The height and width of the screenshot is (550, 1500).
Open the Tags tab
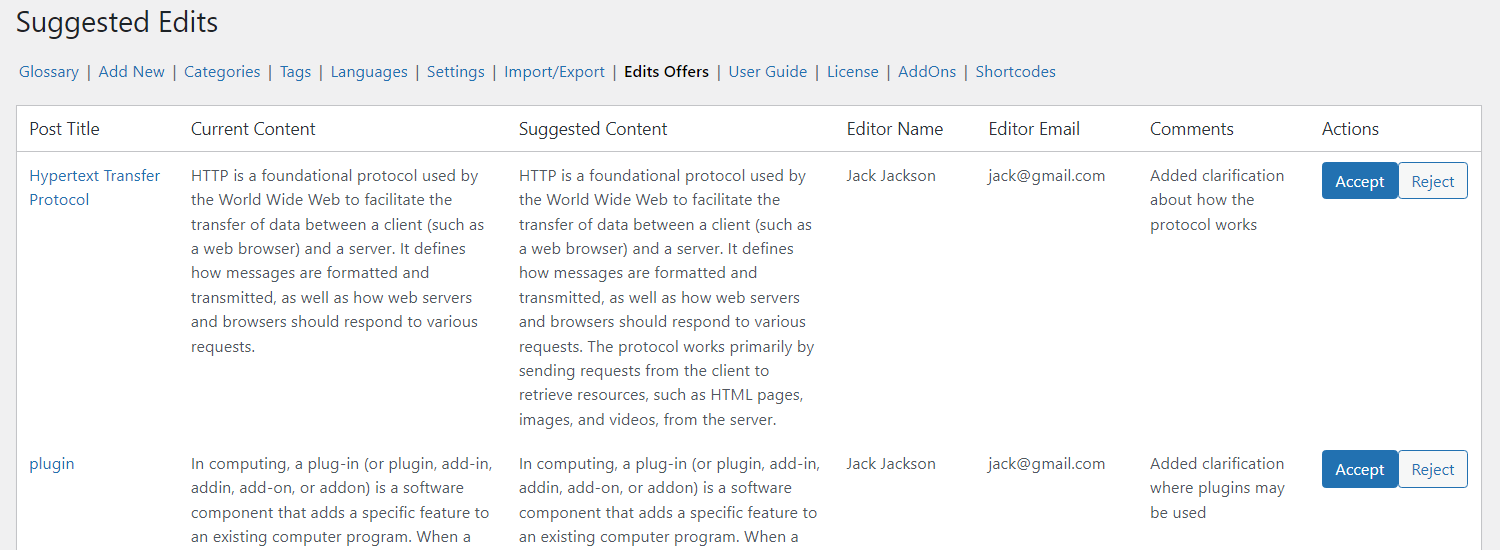point(295,72)
